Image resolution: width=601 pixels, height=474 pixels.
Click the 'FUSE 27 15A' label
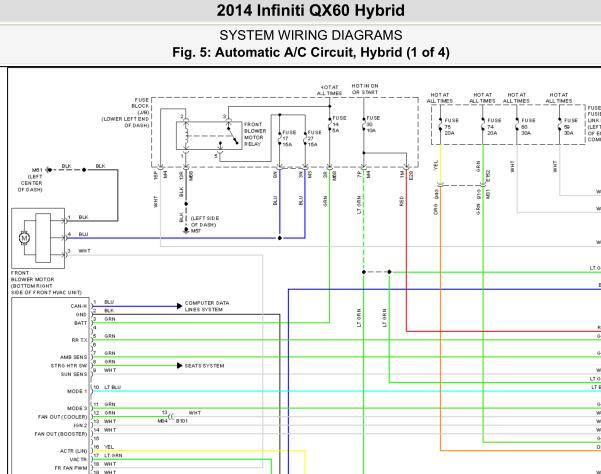[x=314, y=138]
